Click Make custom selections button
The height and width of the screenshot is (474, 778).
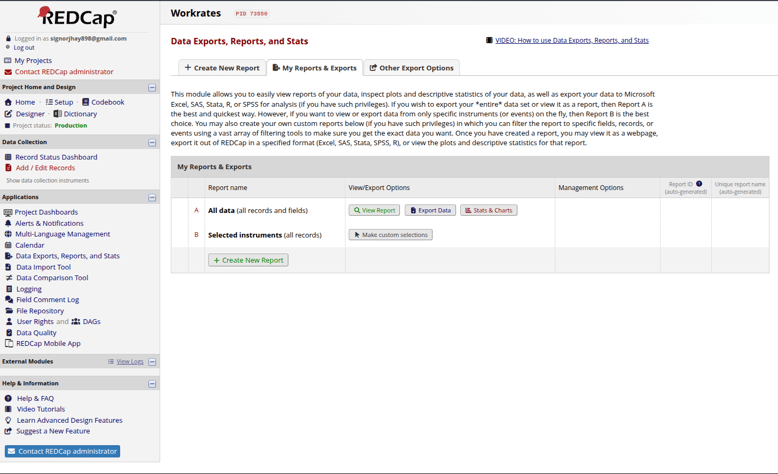pos(390,235)
